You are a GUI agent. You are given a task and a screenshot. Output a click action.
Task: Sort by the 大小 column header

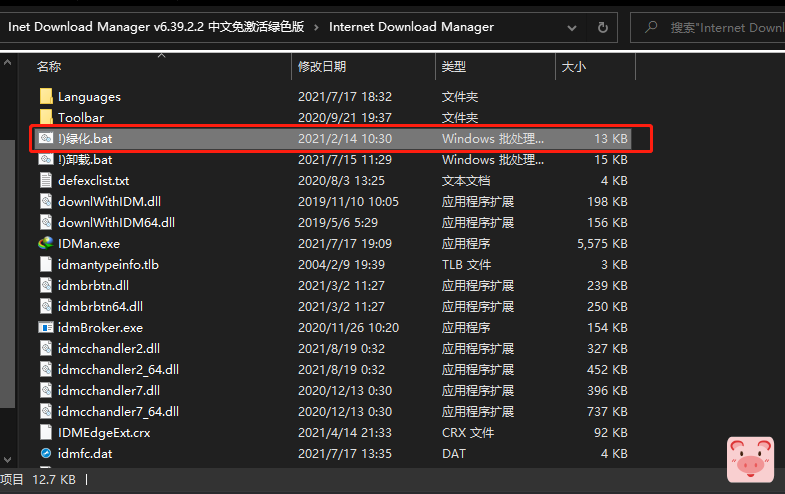pyautogui.click(x=574, y=66)
